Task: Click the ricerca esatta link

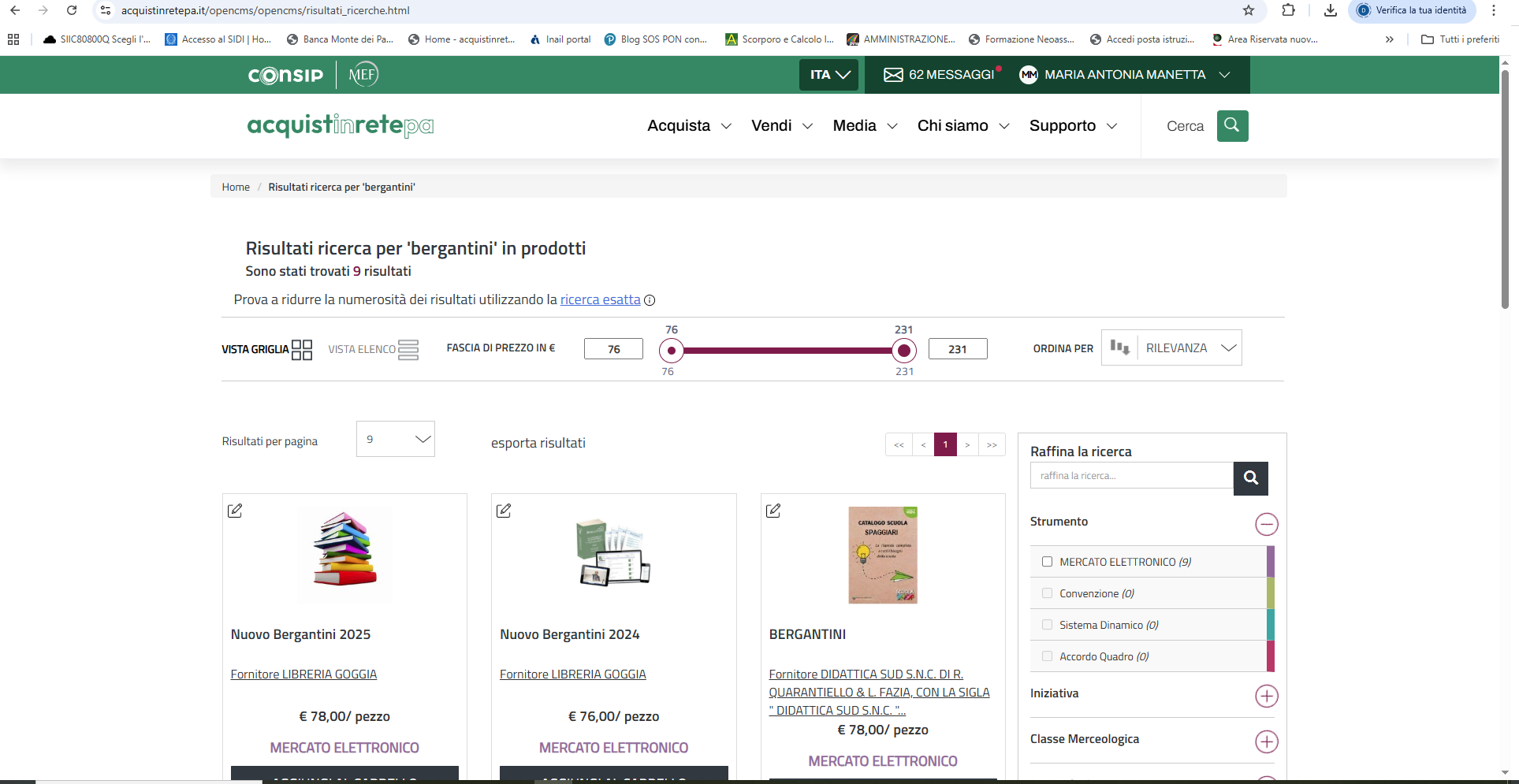Action: click(x=601, y=299)
